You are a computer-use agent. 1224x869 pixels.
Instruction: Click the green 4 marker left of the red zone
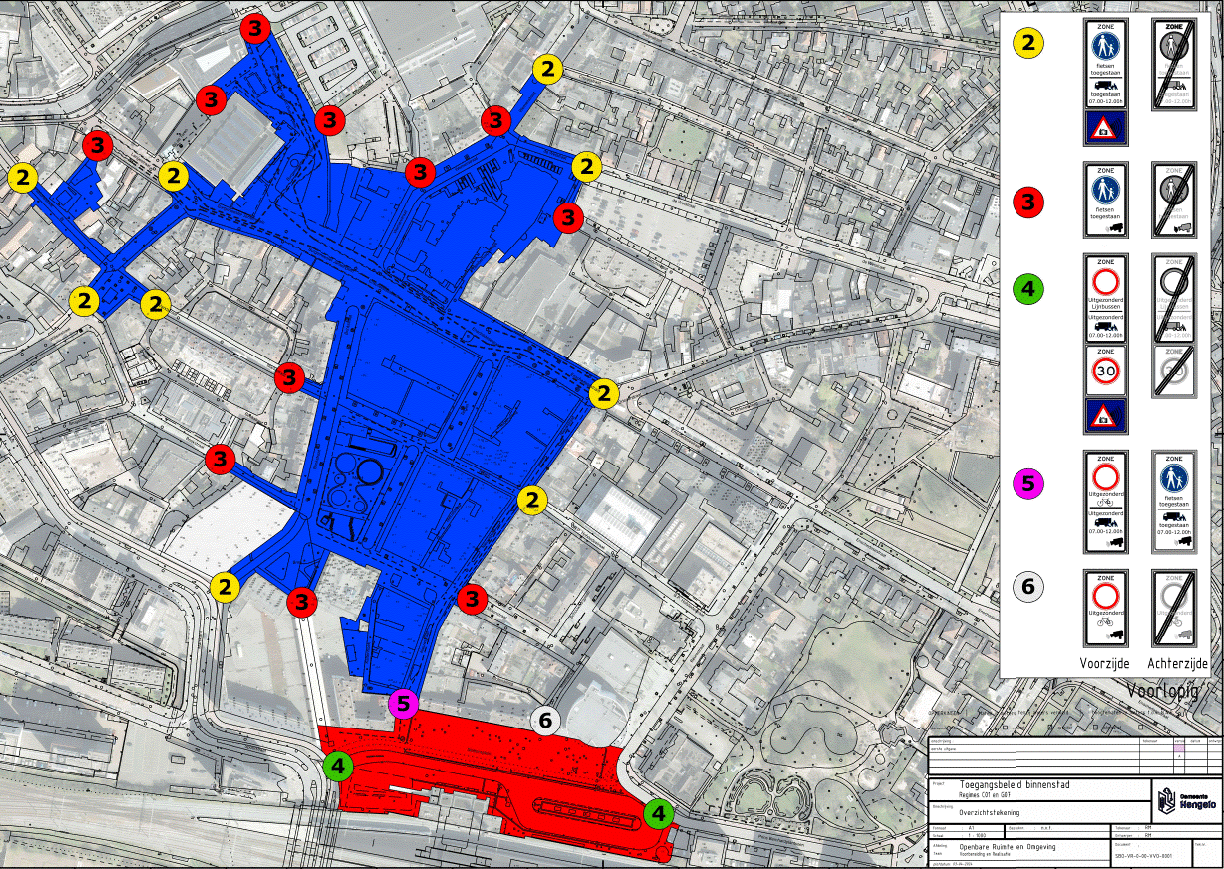[x=339, y=767]
